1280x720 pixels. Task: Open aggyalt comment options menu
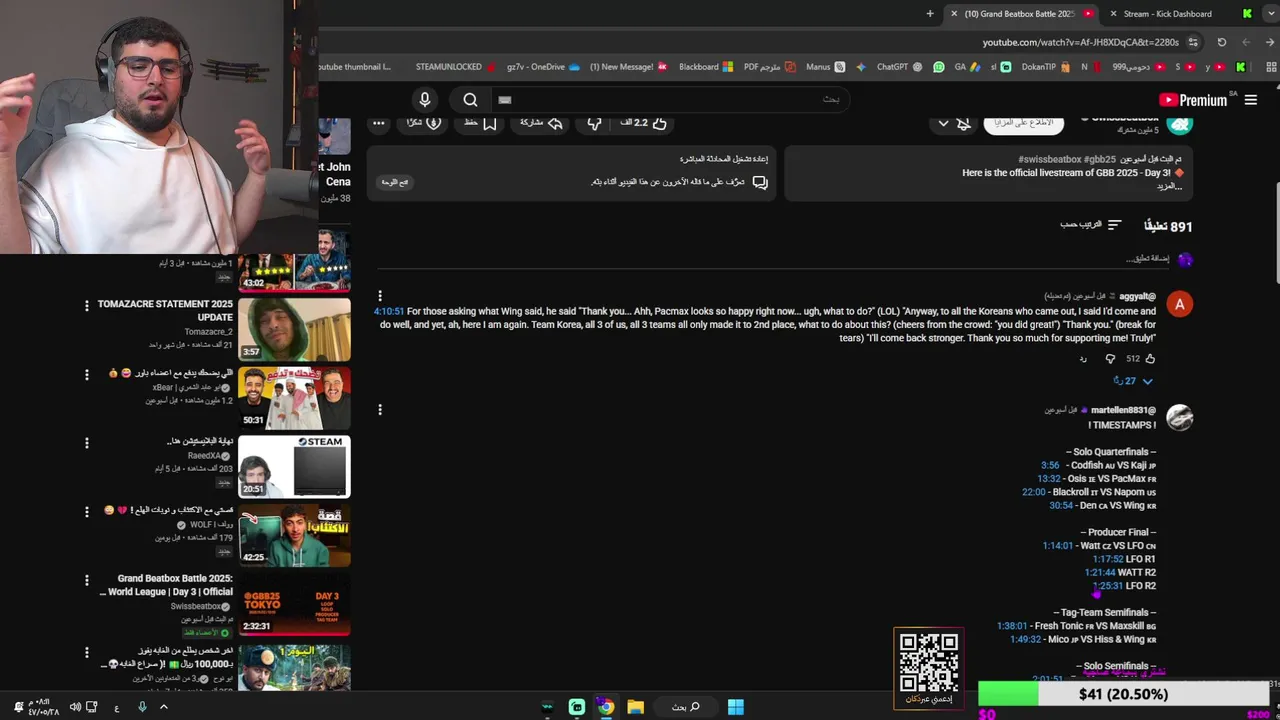coord(380,296)
